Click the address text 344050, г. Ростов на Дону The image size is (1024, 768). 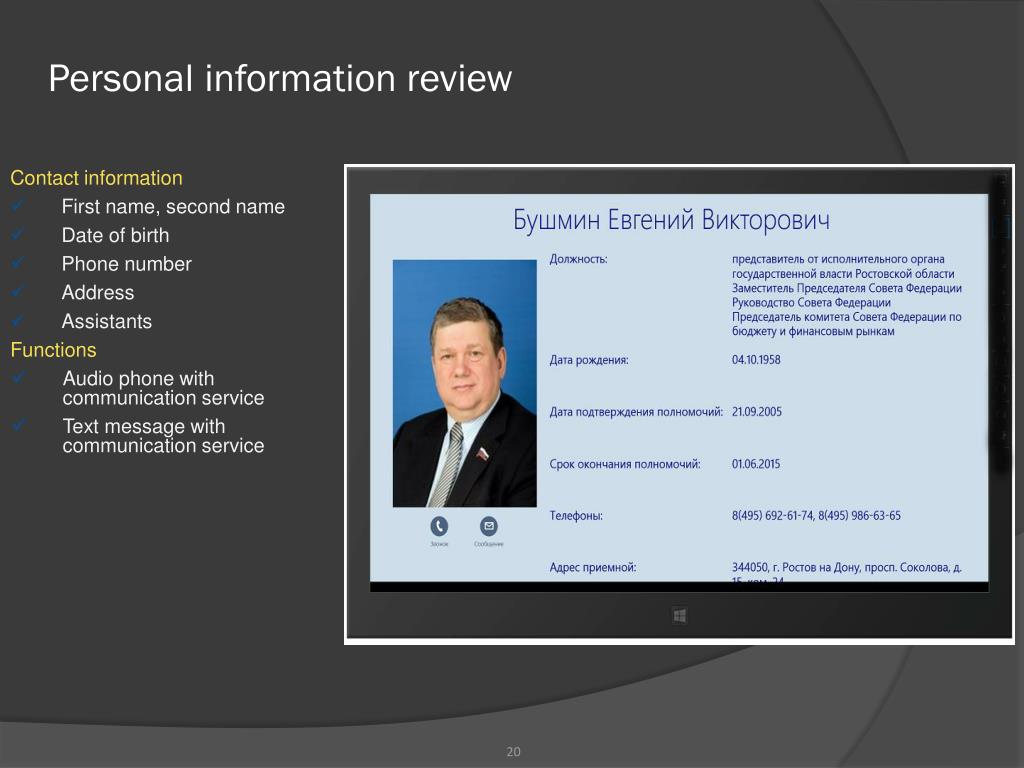(795, 568)
